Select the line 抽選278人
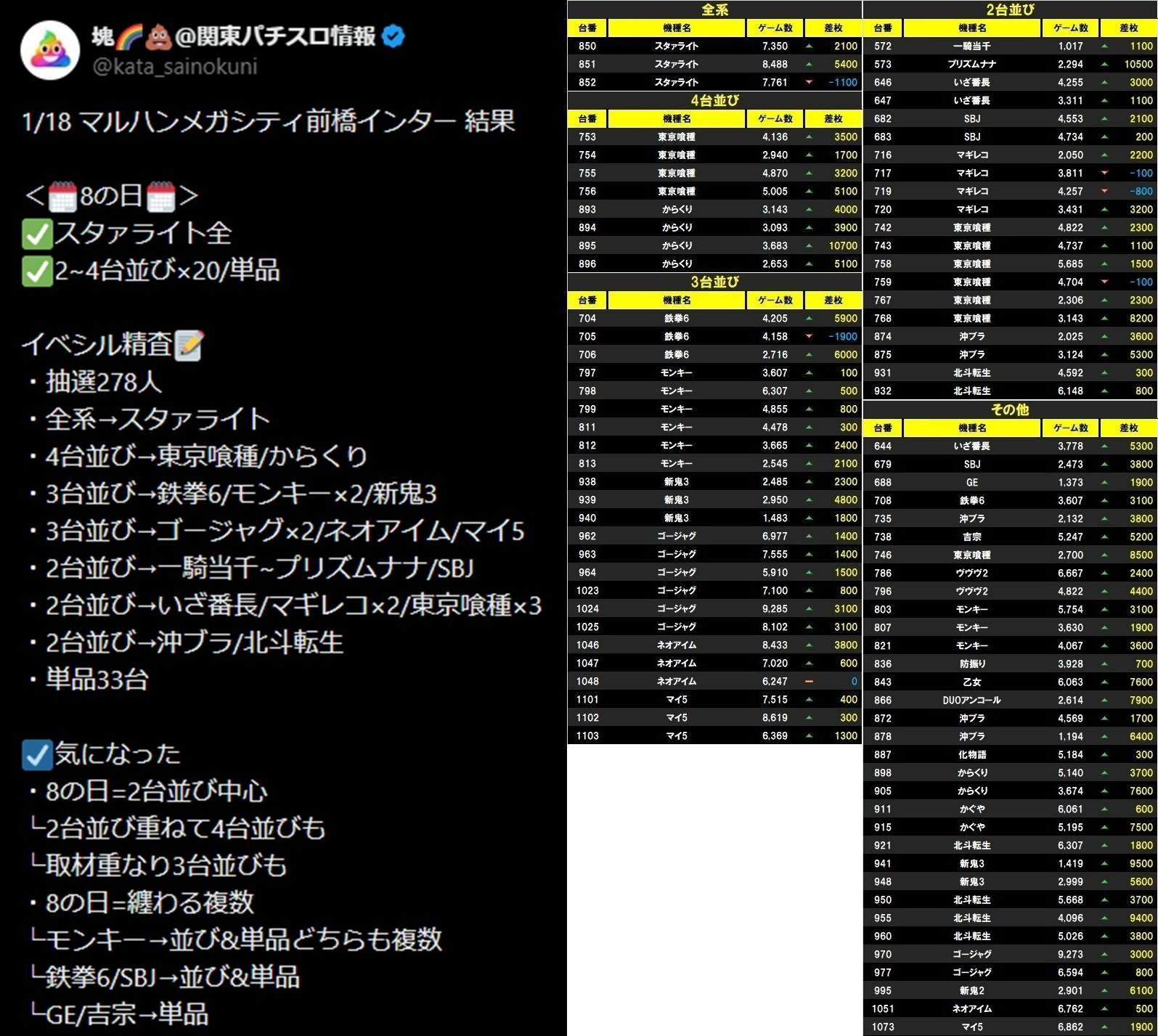The width and height of the screenshot is (1158, 1036). click(x=104, y=383)
